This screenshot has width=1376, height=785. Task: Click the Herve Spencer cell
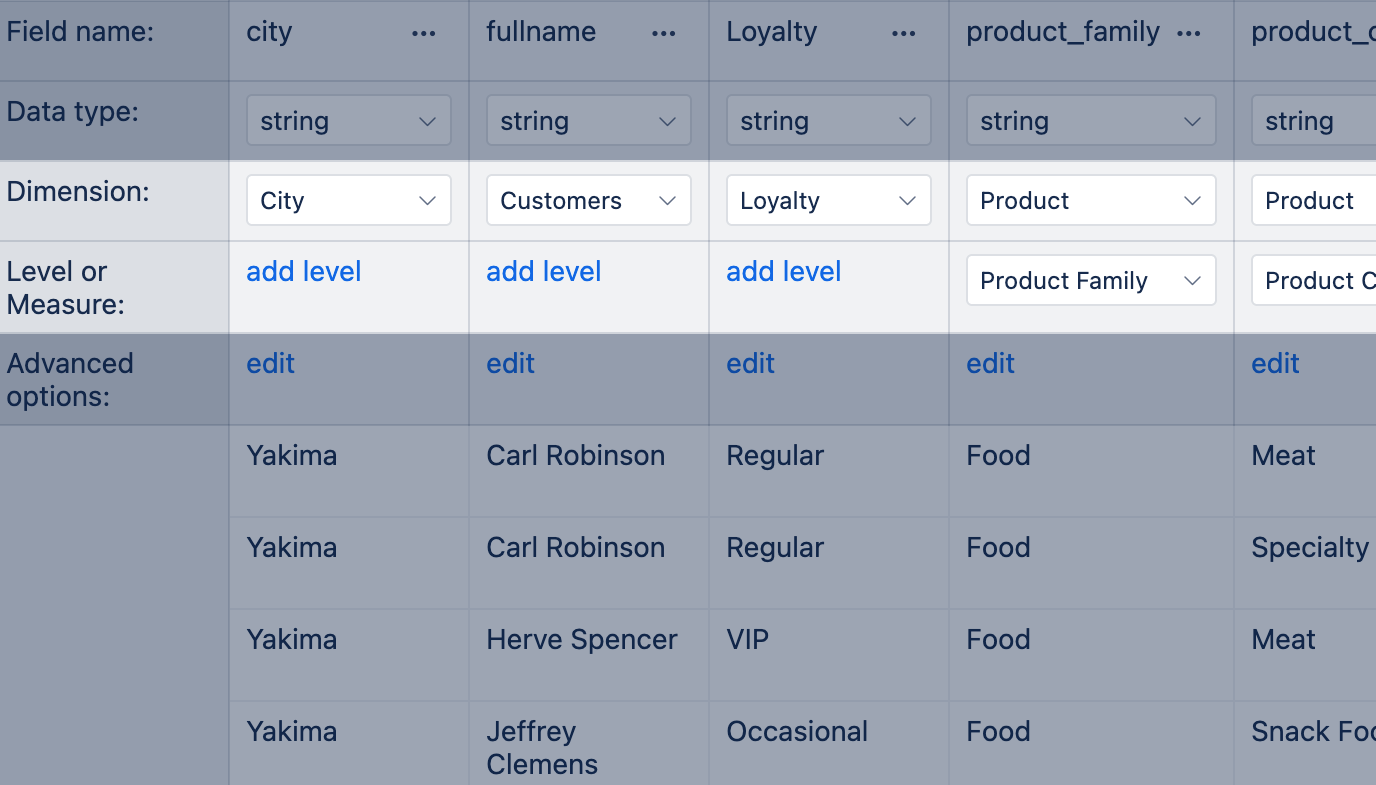click(x=582, y=640)
